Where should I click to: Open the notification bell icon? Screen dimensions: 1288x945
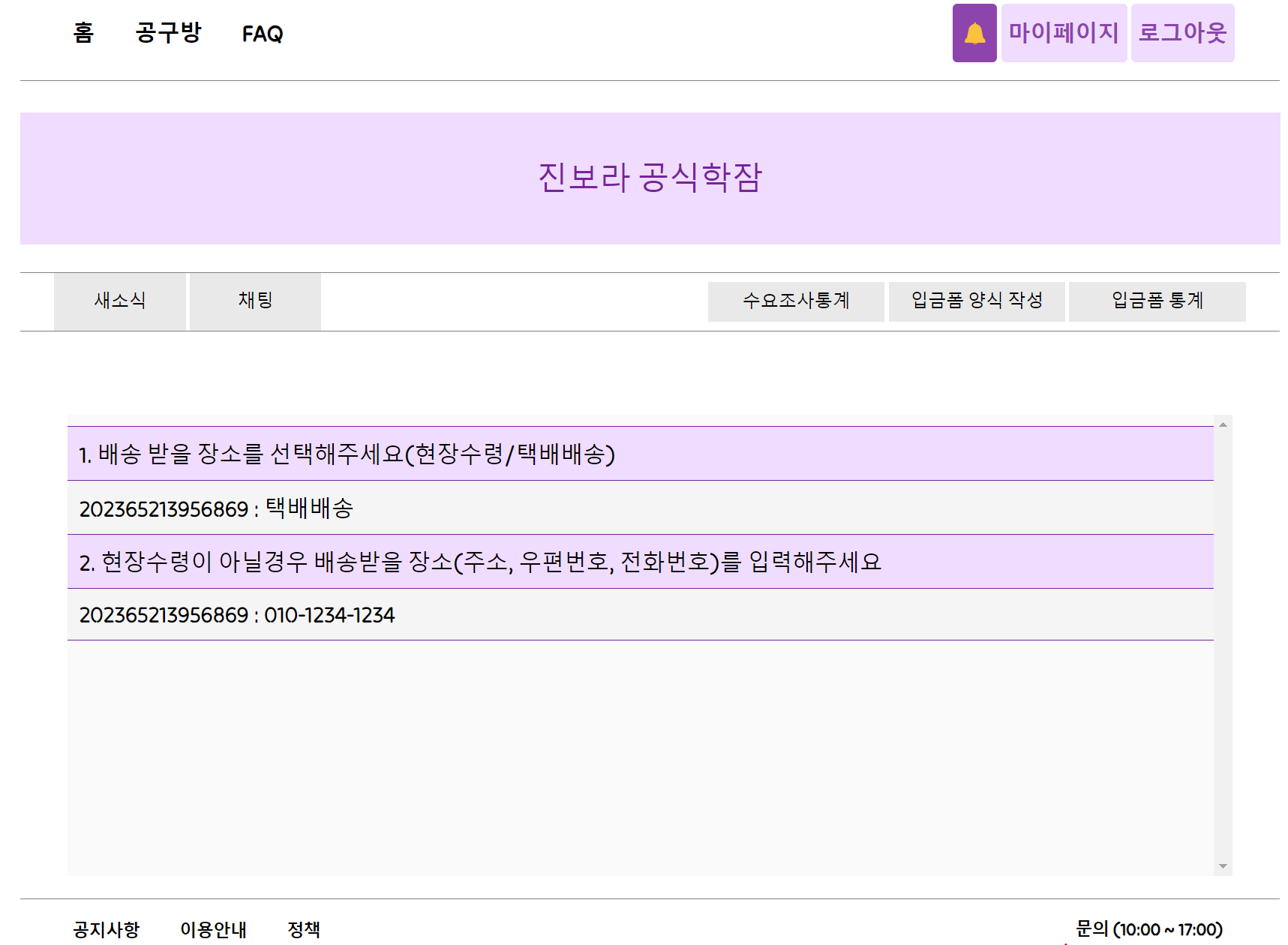(974, 33)
